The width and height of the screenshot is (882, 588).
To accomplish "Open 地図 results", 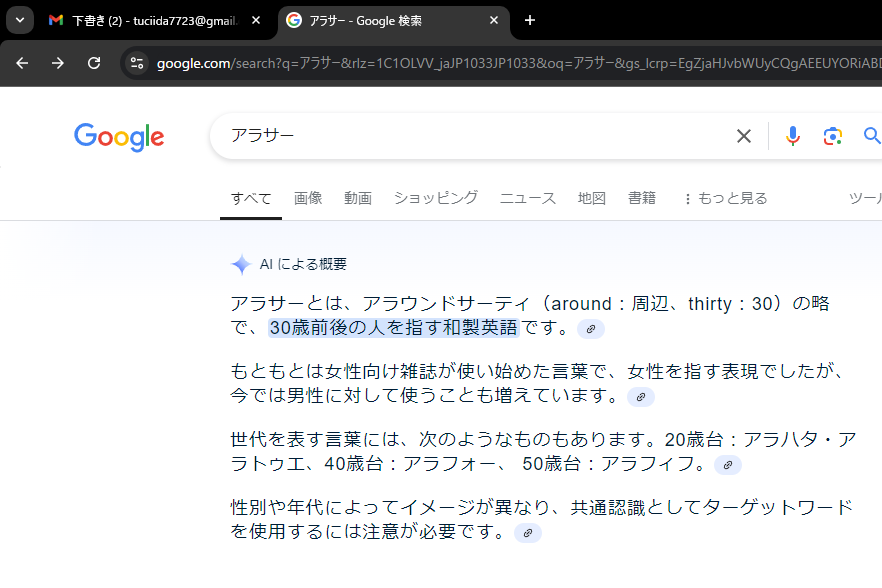I will pos(592,199).
